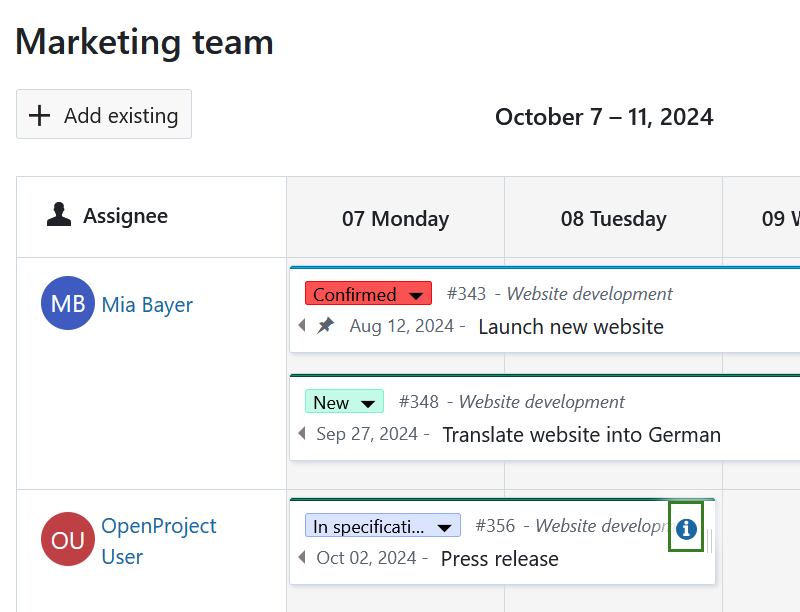Screen dimensions: 800x612
Task: Click the Launch new website title
Action: [570, 327]
